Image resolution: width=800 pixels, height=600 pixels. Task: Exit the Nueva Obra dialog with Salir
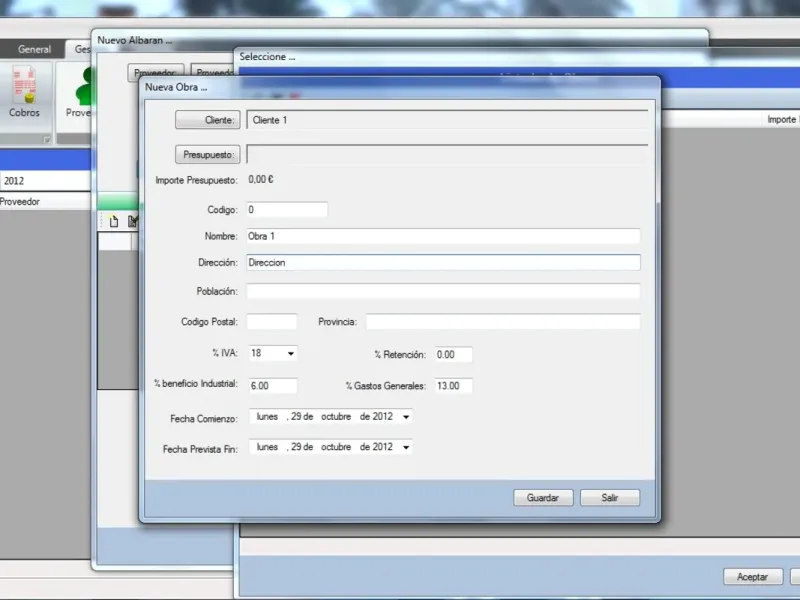[610, 497]
